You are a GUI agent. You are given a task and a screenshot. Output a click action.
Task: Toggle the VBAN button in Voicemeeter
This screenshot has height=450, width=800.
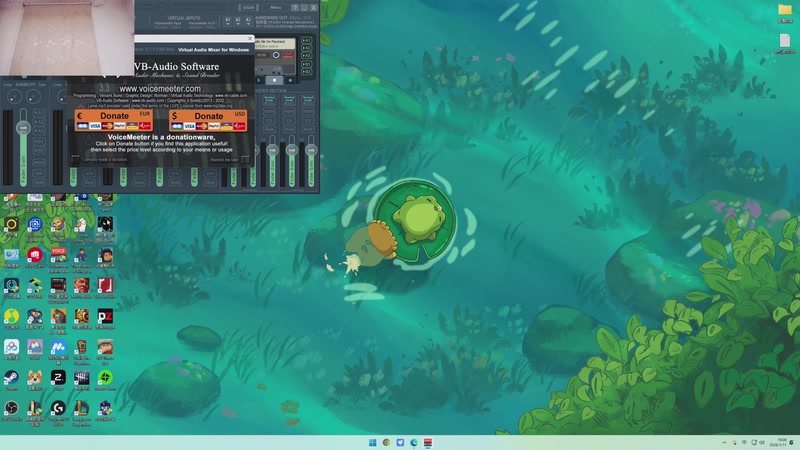[248, 8]
